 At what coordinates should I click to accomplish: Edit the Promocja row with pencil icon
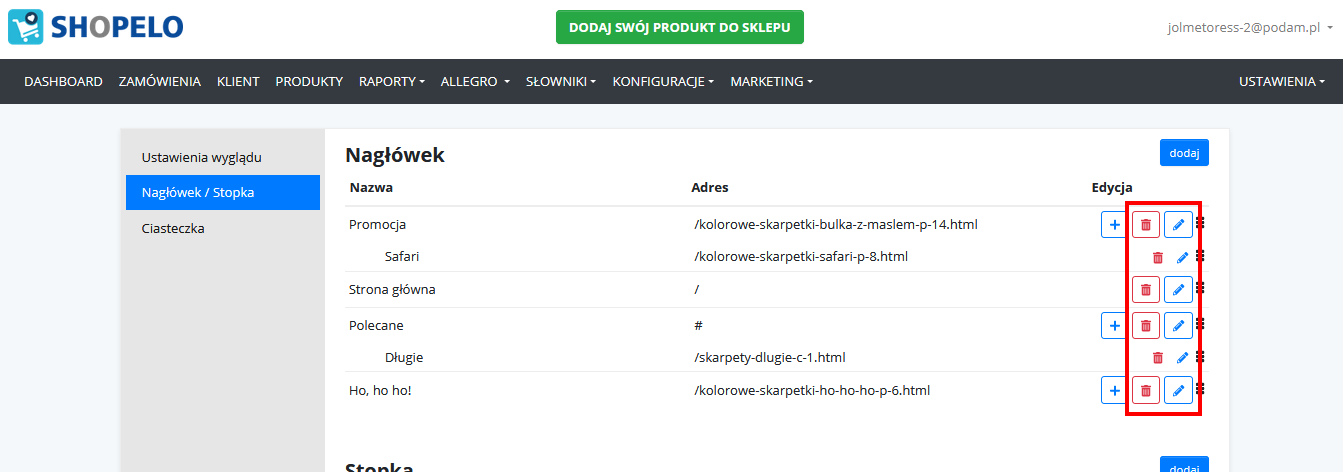[x=1178, y=225]
